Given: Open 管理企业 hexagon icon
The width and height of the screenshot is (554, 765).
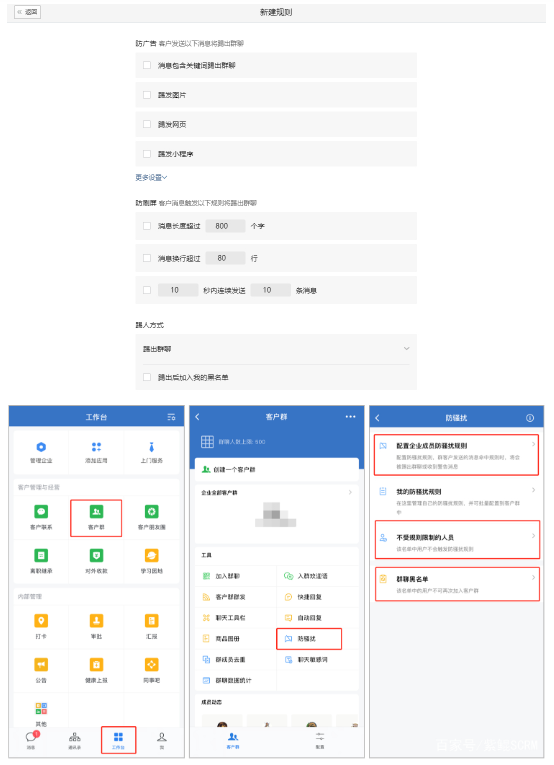Looking at the screenshot, I should (41, 447).
